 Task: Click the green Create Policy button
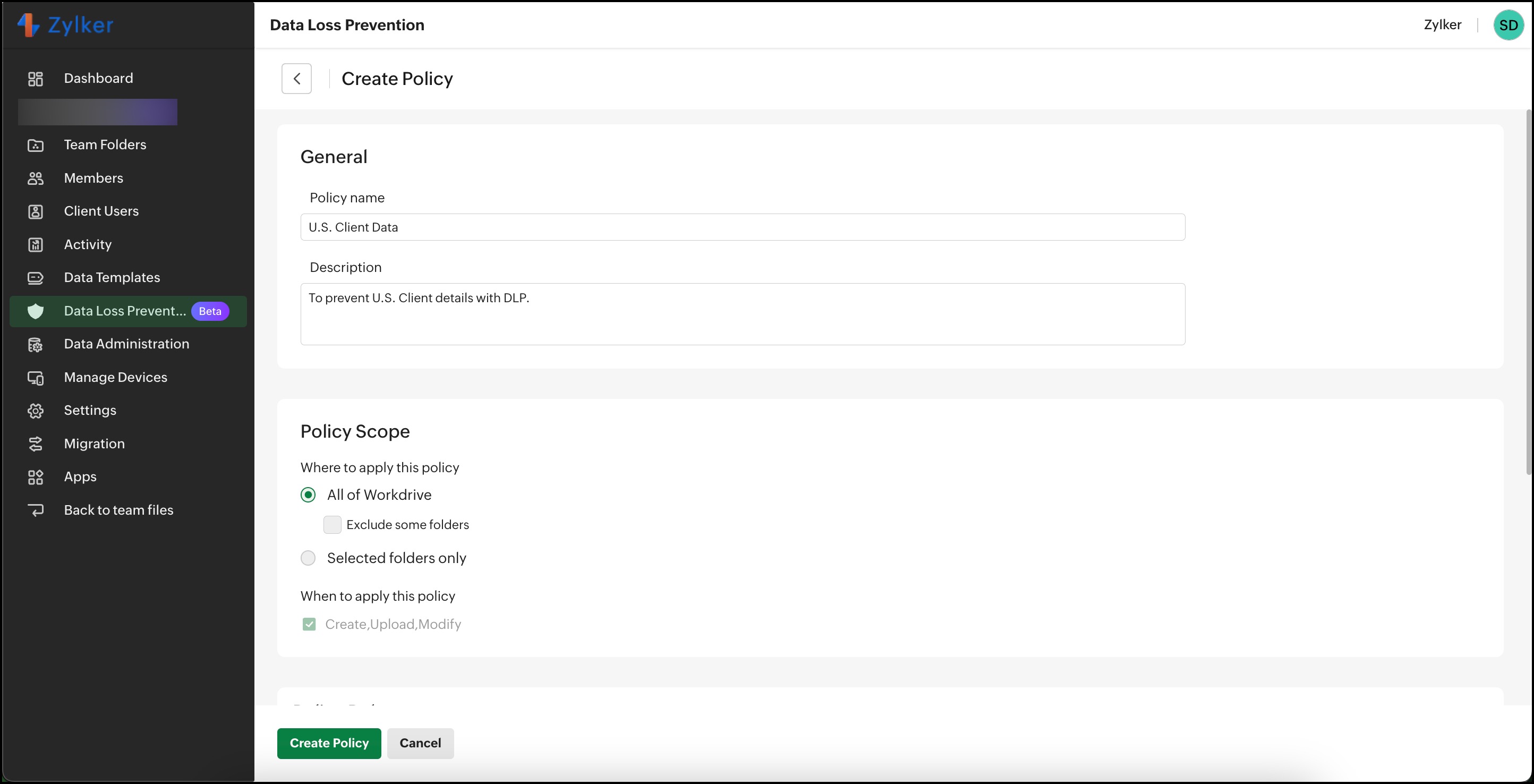click(329, 743)
